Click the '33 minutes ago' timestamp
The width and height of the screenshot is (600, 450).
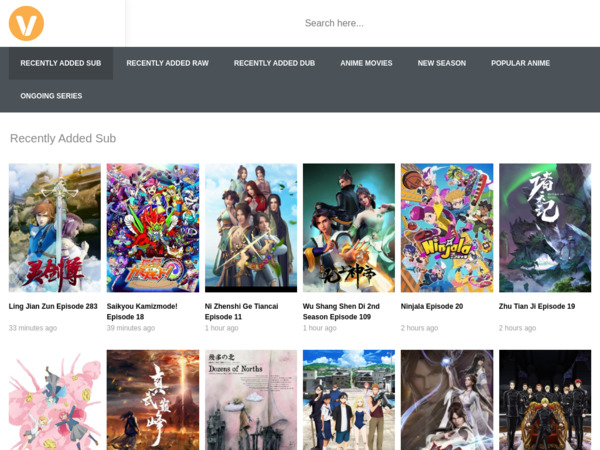(33, 328)
